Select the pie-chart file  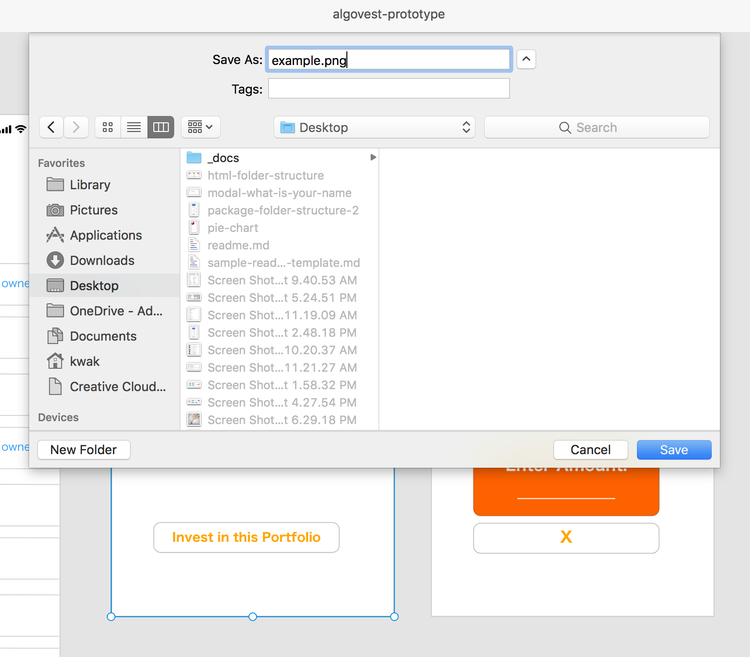pos(279,228)
